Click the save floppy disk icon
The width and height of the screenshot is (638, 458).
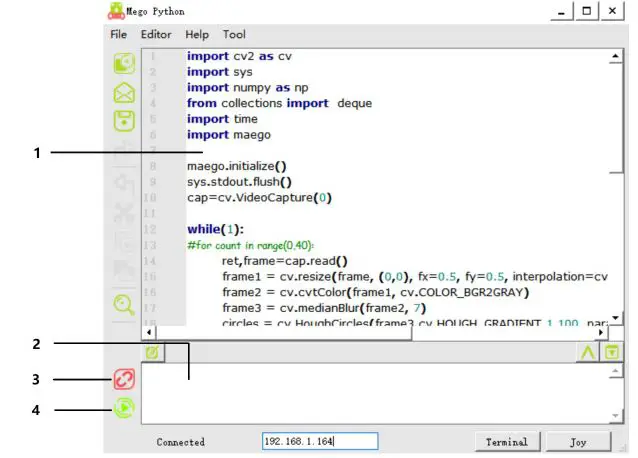(124, 121)
